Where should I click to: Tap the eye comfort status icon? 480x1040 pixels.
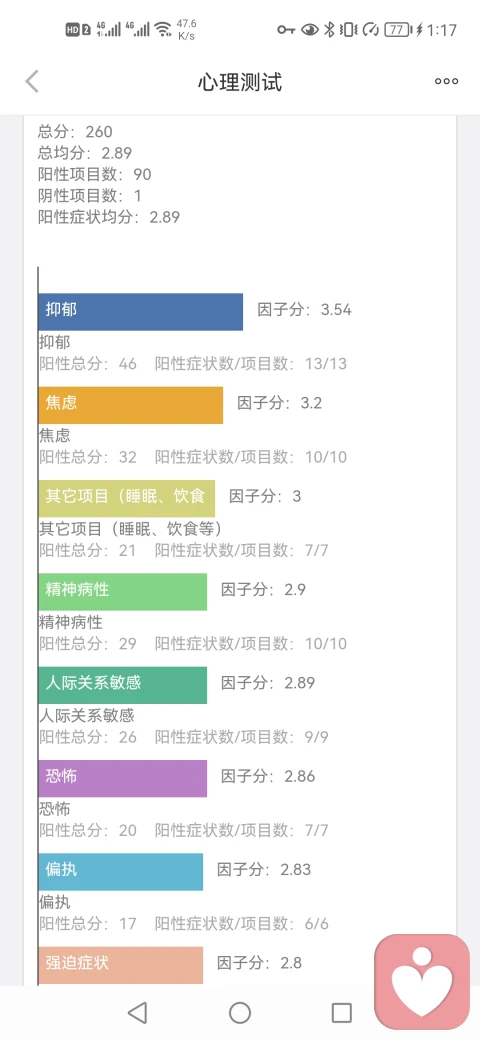pos(309,29)
